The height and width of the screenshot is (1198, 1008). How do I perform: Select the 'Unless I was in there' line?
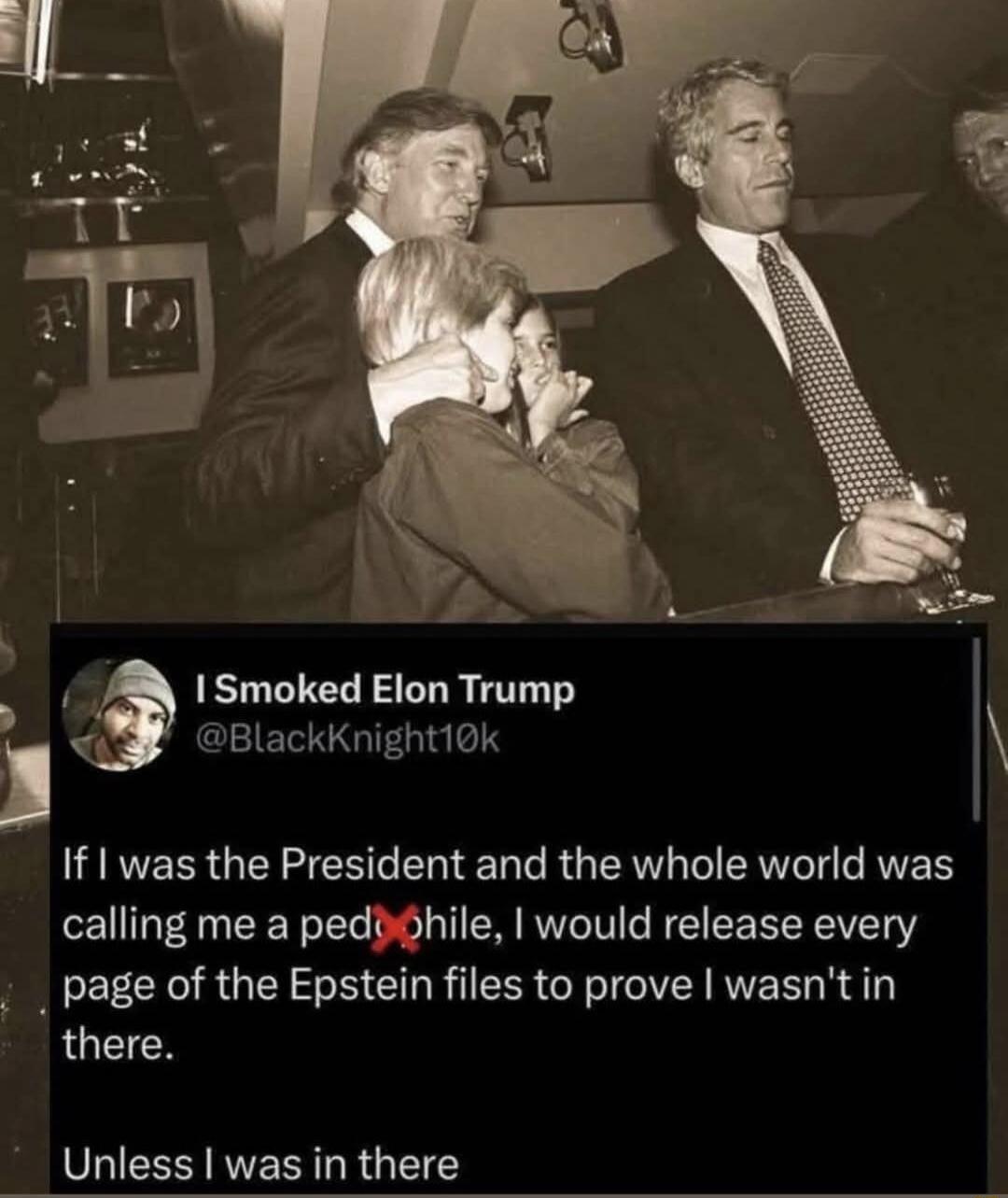(261, 1164)
